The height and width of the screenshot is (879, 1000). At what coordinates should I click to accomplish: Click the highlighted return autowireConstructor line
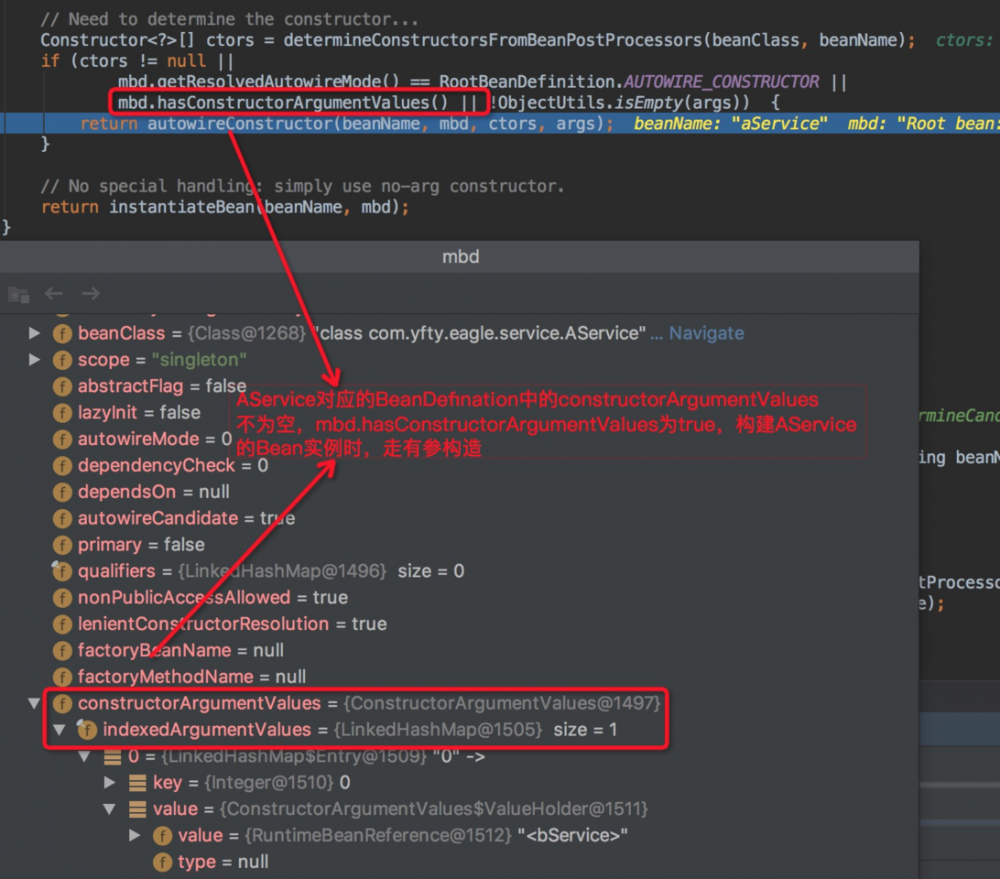point(500,123)
